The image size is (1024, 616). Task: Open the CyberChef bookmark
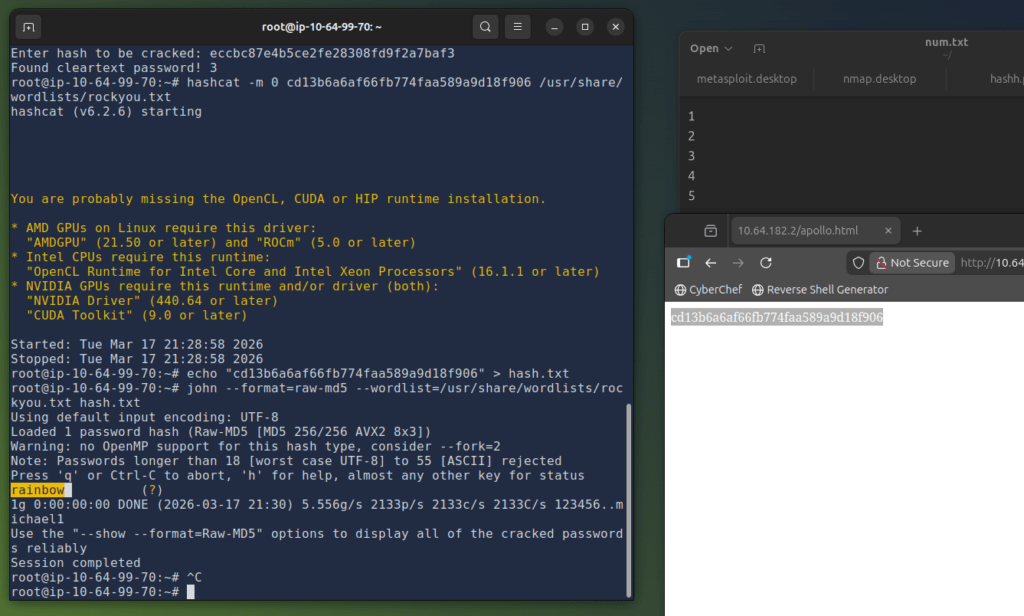(708, 289)
